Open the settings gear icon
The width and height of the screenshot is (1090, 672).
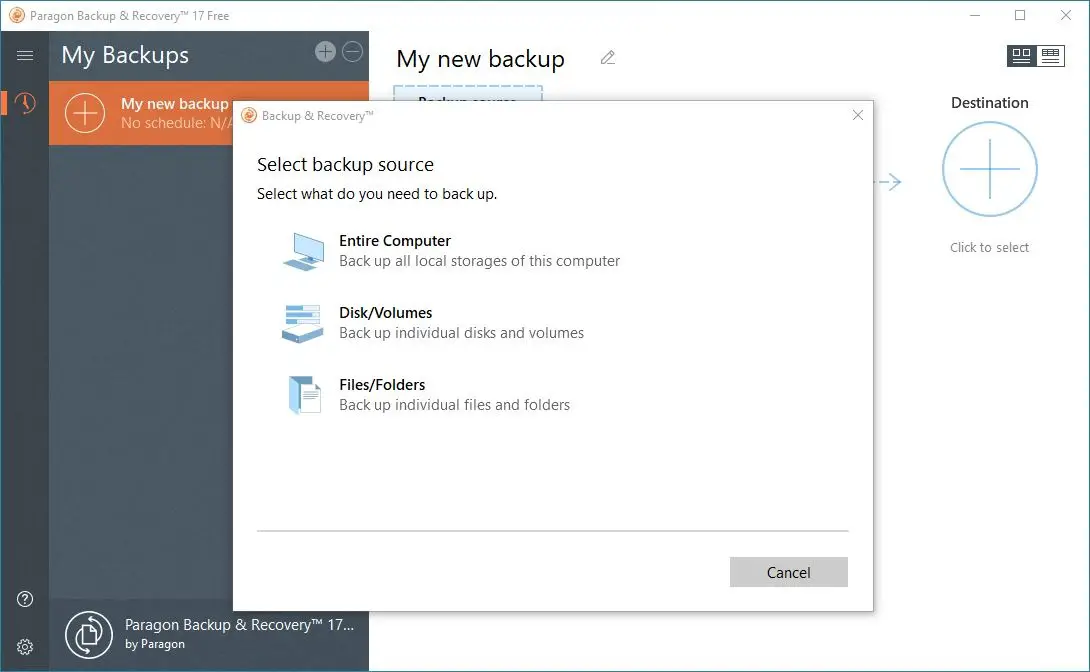click(x=25, y=647)
